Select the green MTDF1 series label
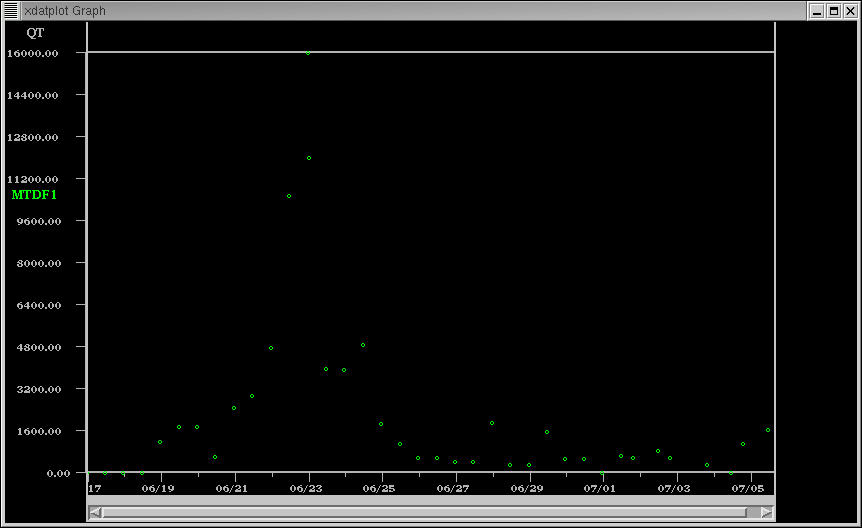This screenshot has width=862, height=528. tap(34, 195)
